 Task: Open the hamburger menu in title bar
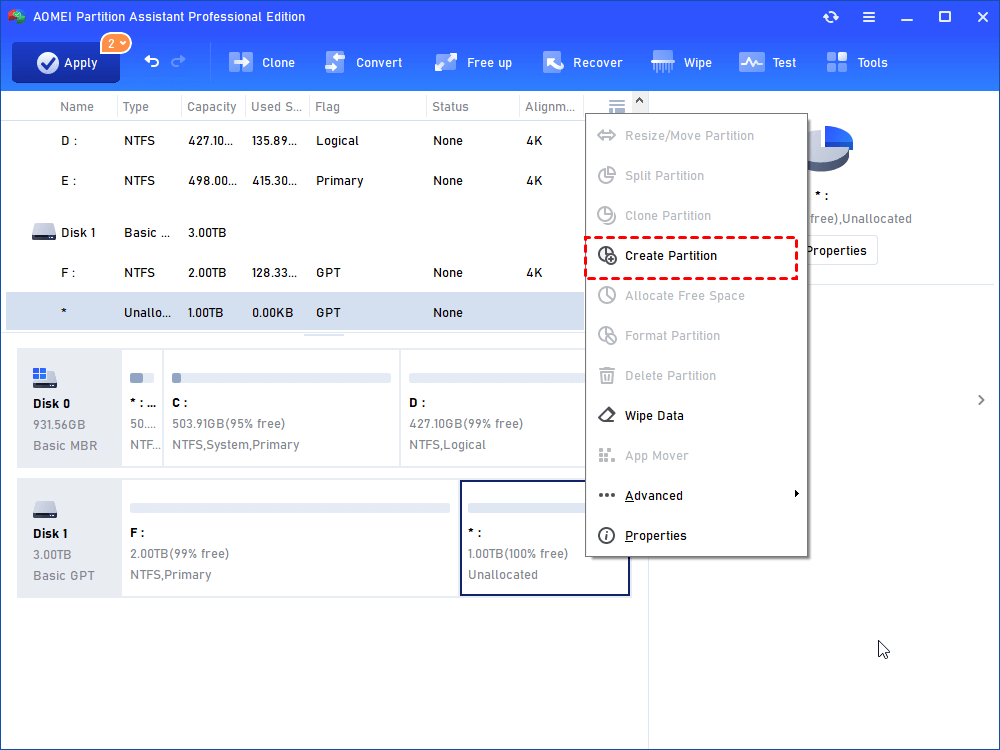pos(869,17)
